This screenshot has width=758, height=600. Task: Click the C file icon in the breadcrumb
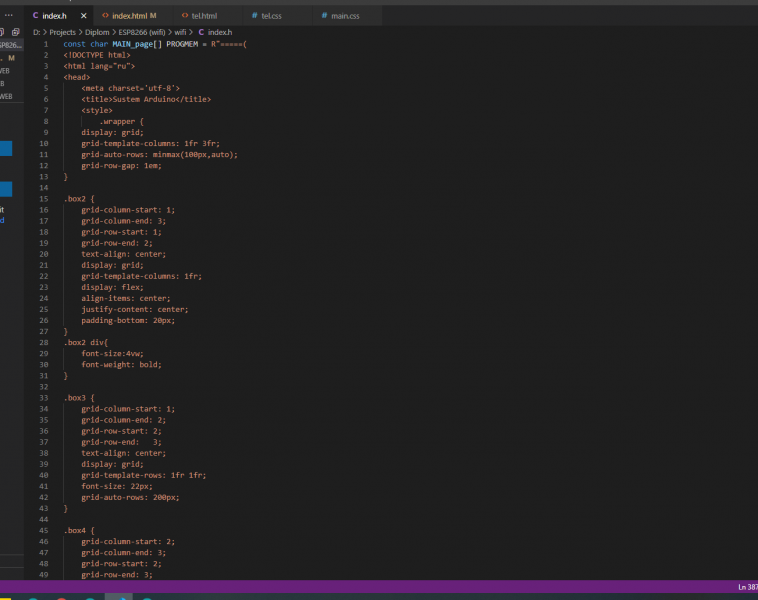tap(201, 32)
